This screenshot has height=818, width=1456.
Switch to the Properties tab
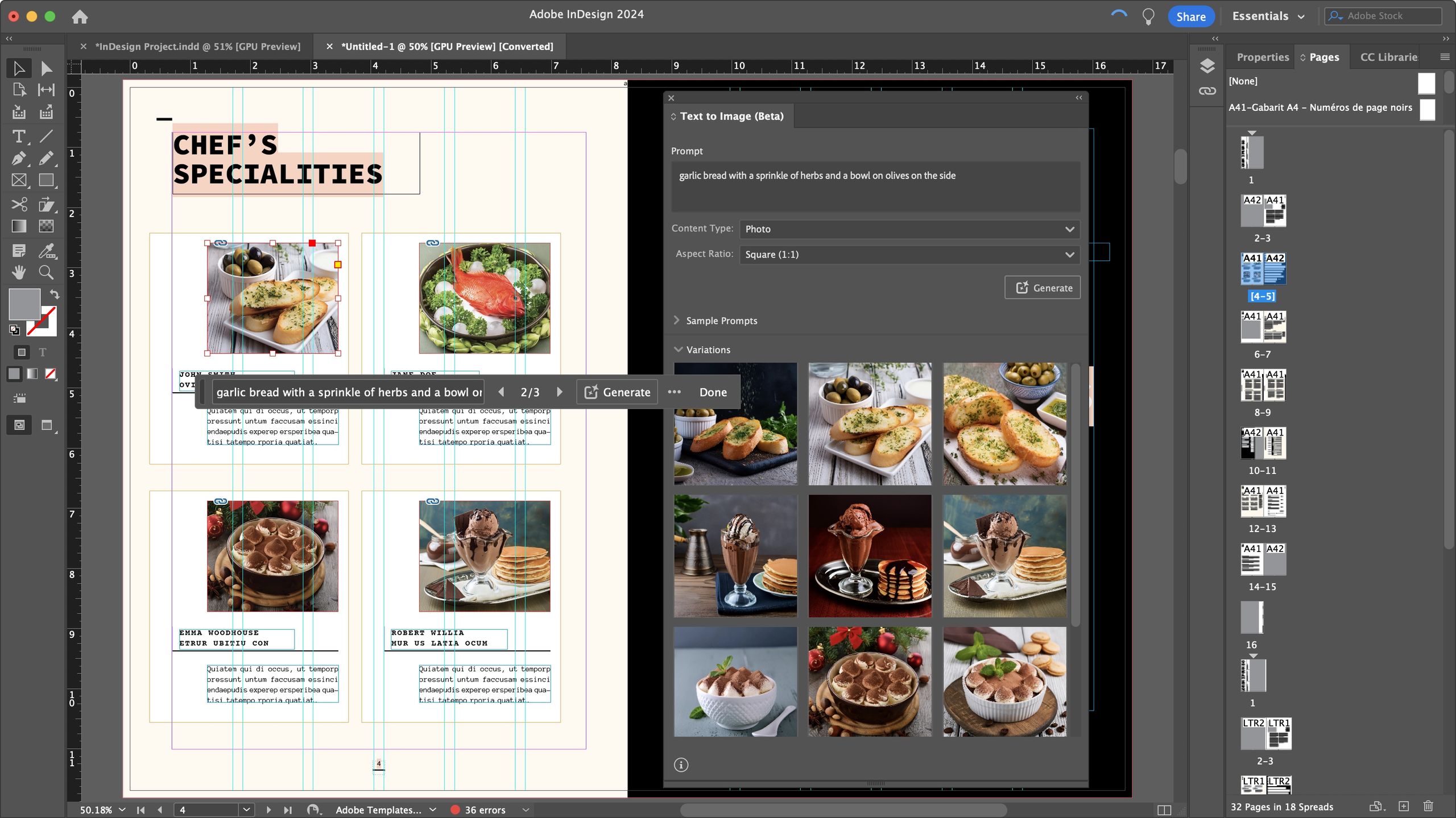(x=1262, y=57)
